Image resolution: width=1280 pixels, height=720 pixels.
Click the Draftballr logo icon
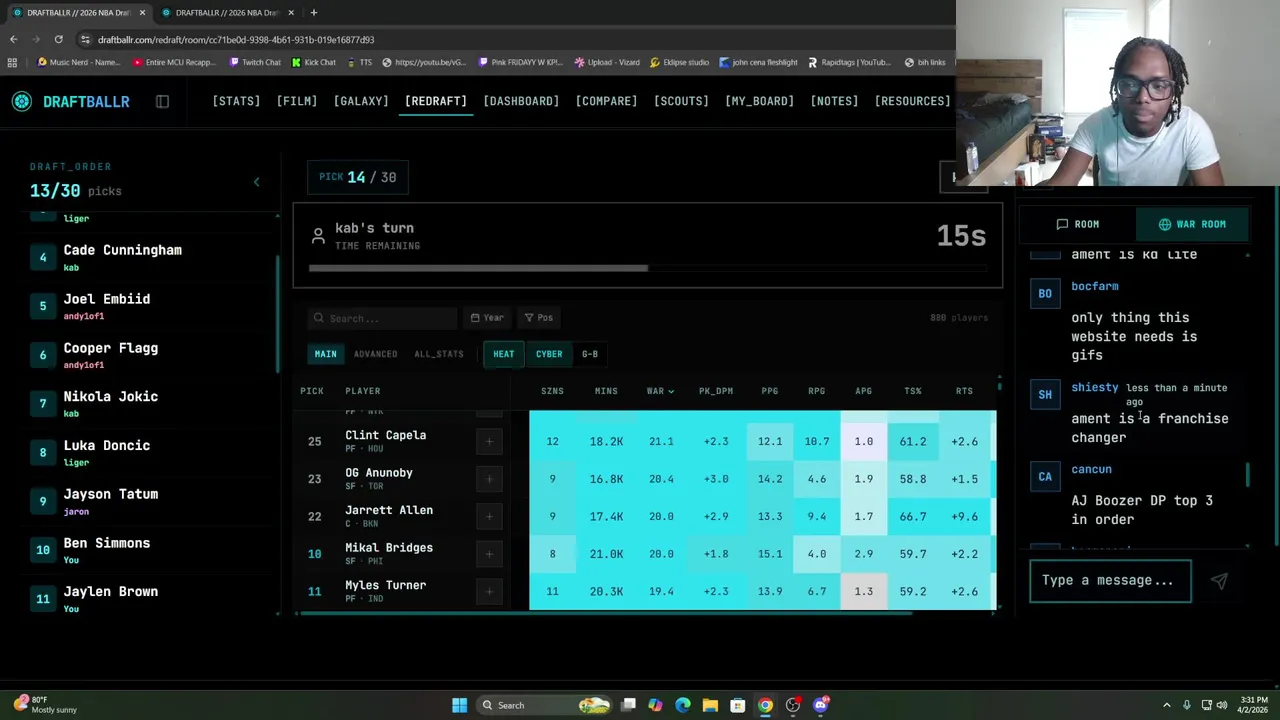point(22,101)
